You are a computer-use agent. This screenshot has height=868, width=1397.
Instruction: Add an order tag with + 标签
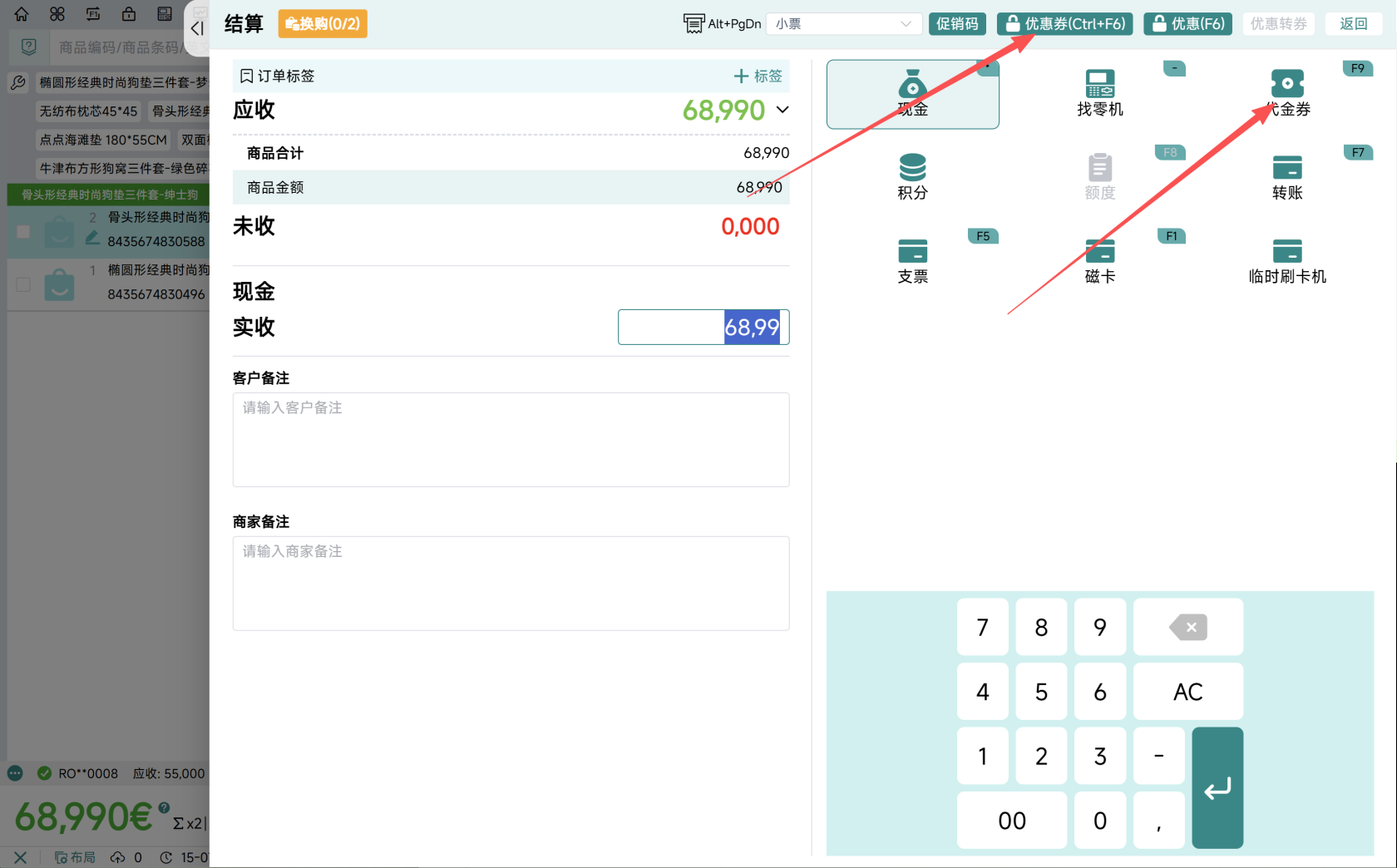coord(758,76)
